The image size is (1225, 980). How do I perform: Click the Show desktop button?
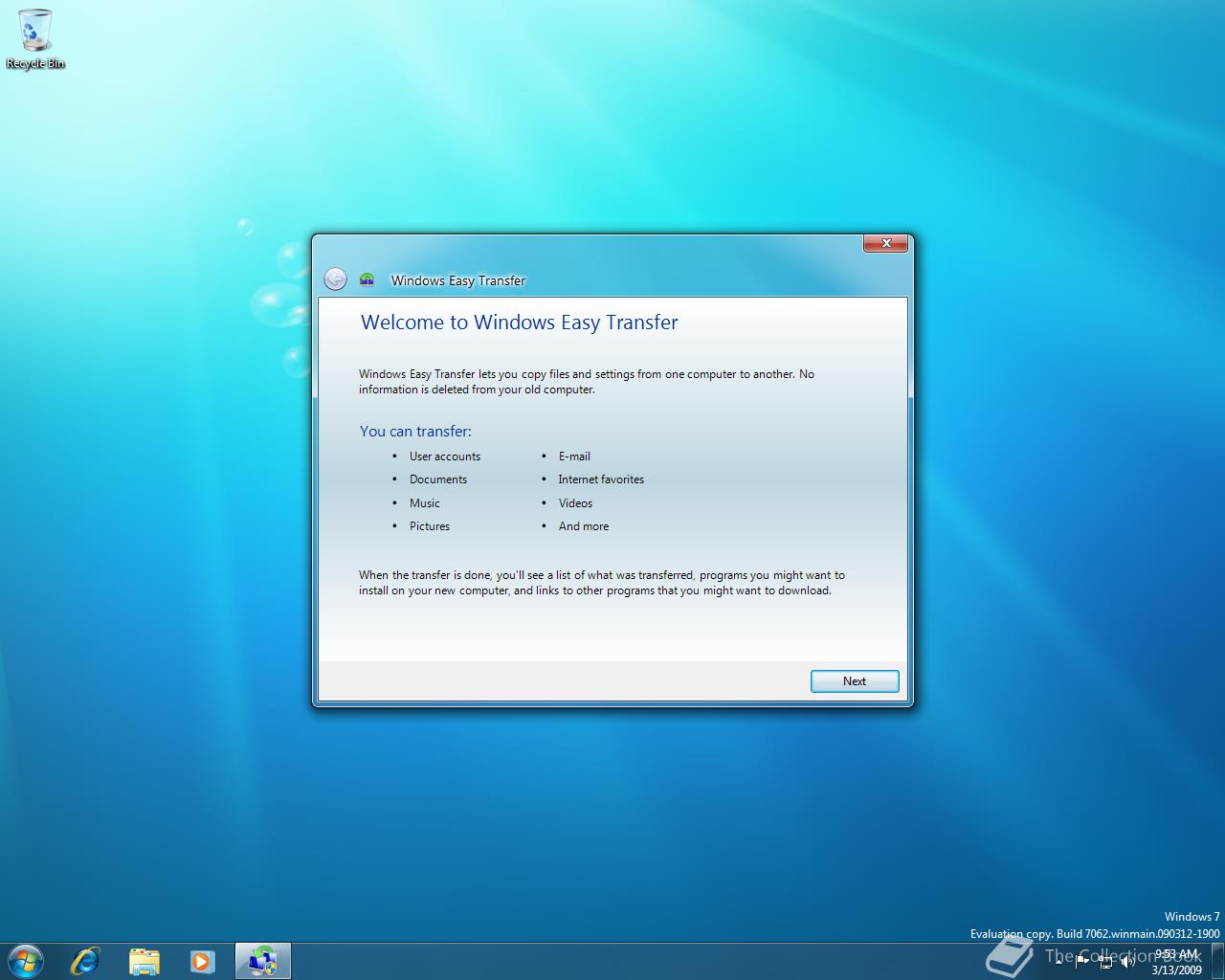(1218, 961)
